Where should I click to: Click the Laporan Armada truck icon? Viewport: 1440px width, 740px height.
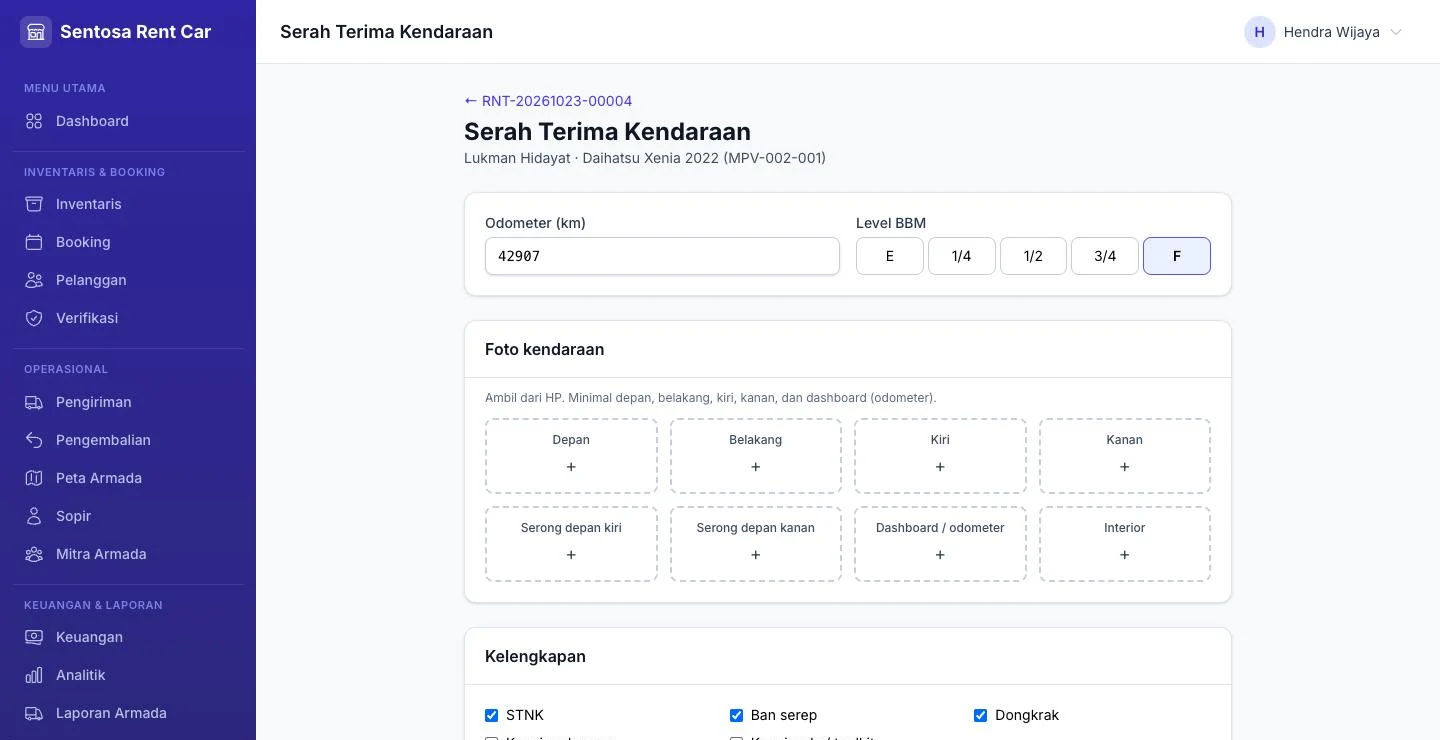(x=34, y=713)
